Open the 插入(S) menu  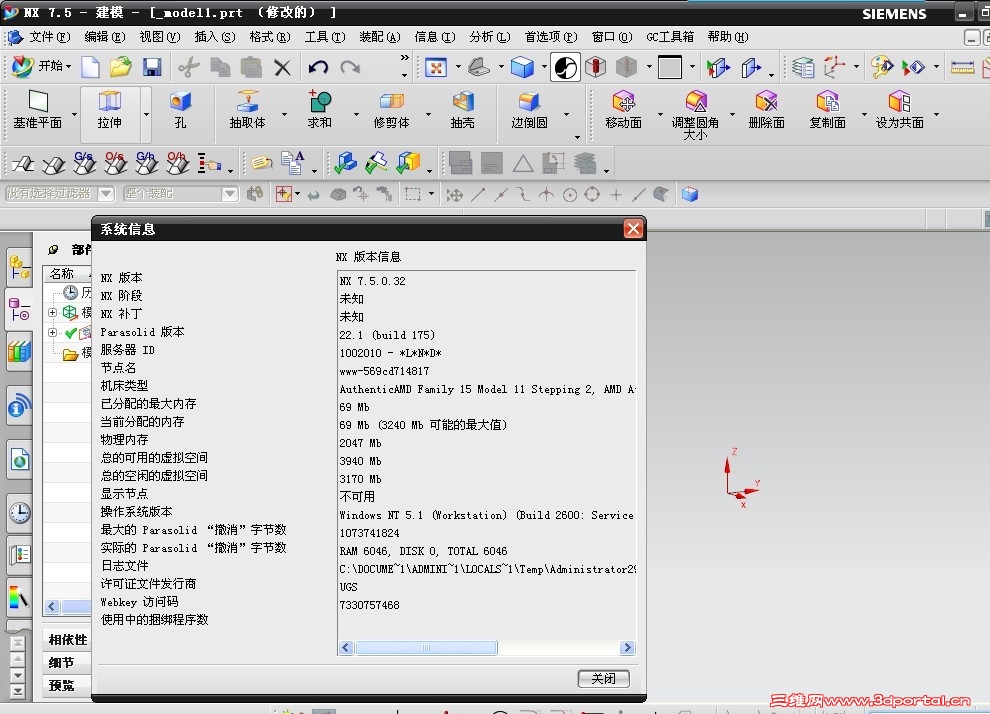pos(215,37)
